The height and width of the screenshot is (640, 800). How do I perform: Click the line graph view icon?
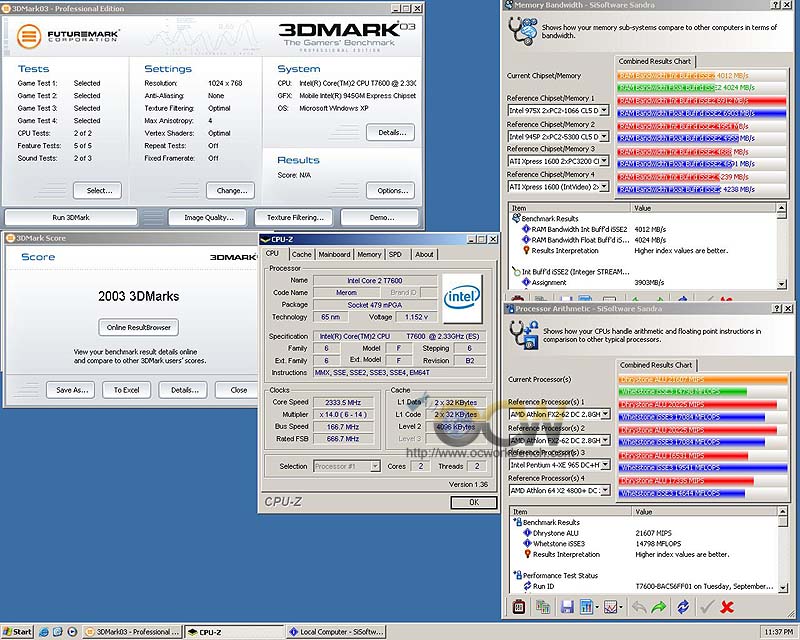click(611, 607)
